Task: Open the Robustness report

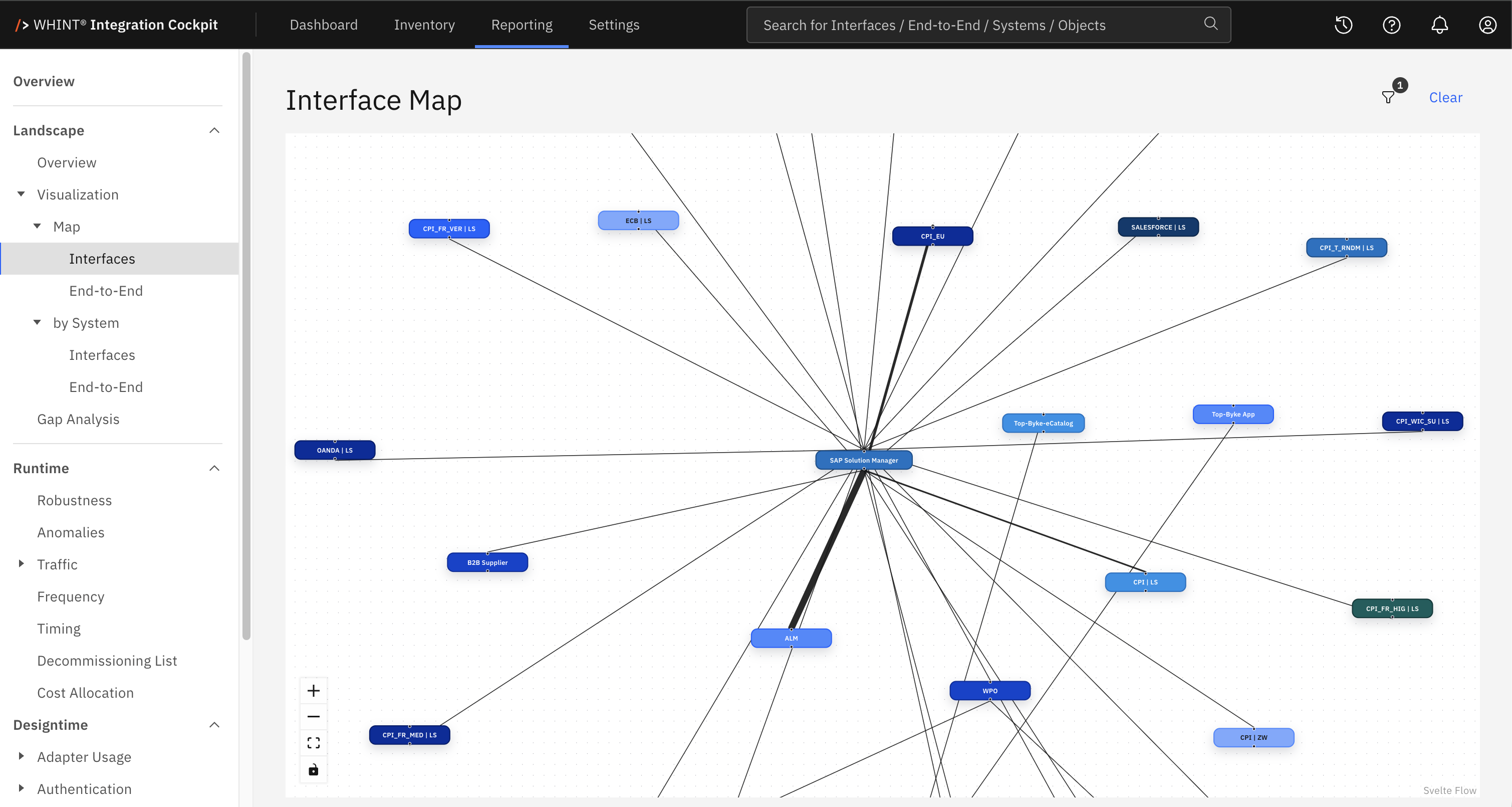Action: (x=74, y=500)
